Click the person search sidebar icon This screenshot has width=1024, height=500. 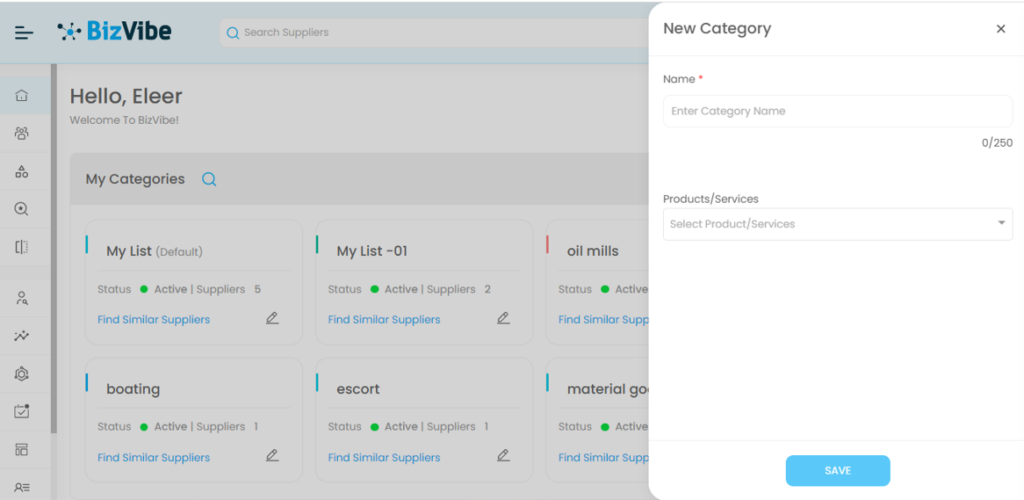click(22, 298)
